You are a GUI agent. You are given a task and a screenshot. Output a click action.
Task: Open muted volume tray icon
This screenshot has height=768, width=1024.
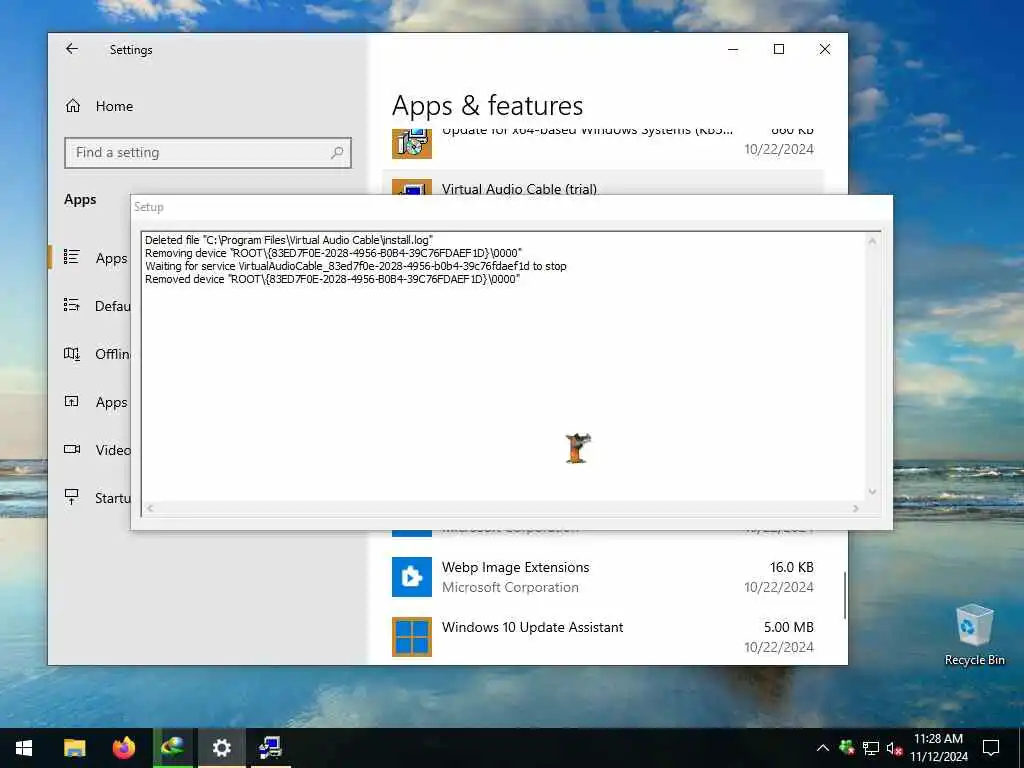[x=894, y=748]
